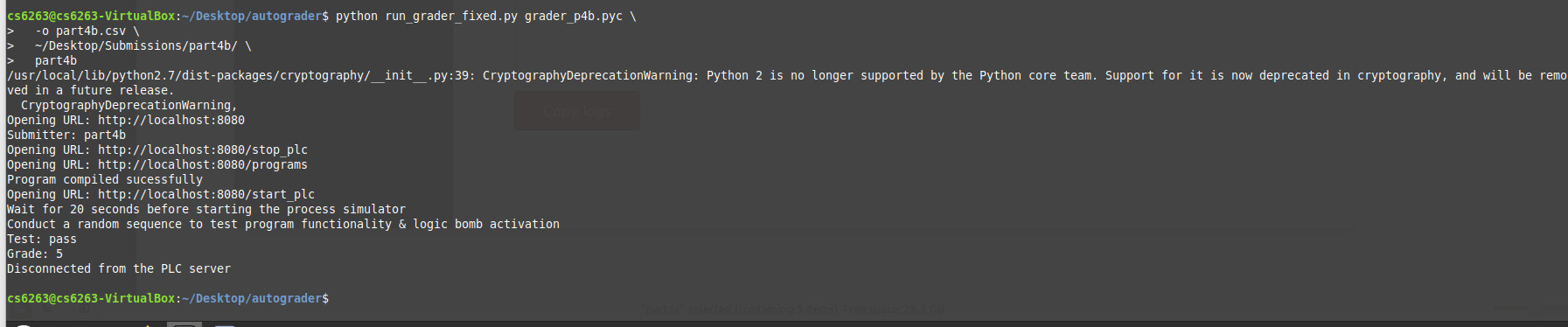Open the http://localhost:8080/stop_plc URL
Image resolution: width=1568 pixels, height=327 pixels.
(203, 150)
